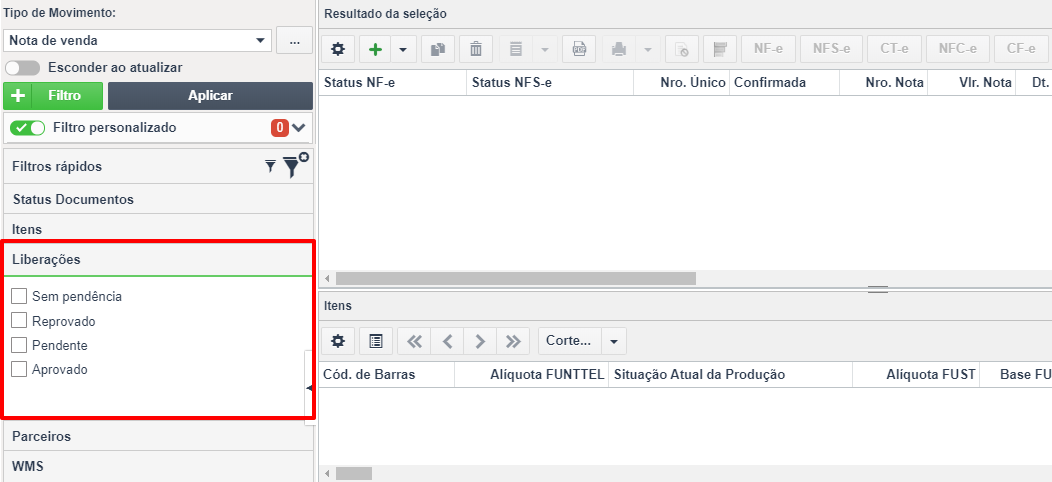Open dropdown arrow next to green plus
Screen dimensions: 1052x482
point(403,49)
